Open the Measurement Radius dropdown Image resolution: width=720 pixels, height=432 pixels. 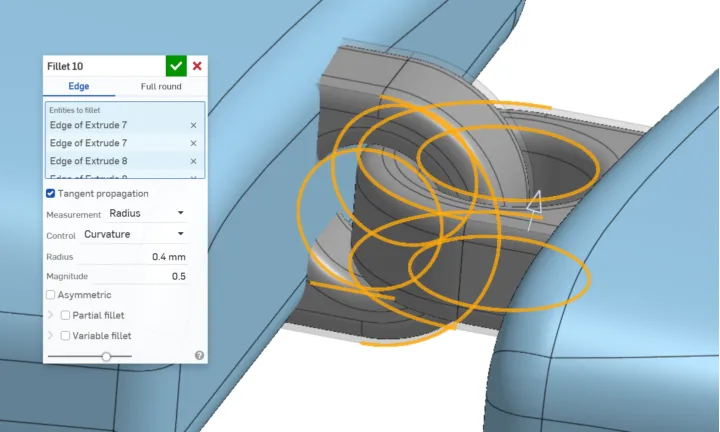(x=146, y=213)
